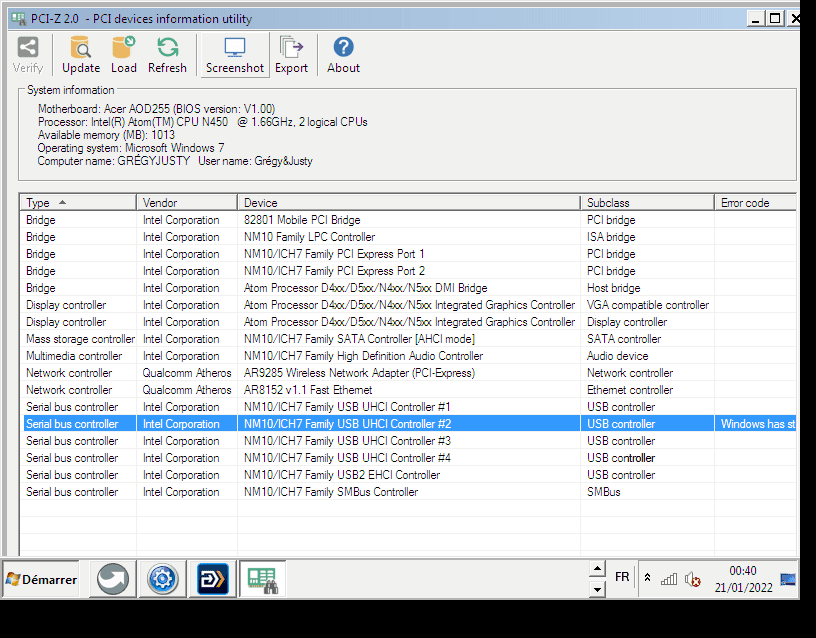Click the Multimedia controller type cell

[x=79, y=356]
